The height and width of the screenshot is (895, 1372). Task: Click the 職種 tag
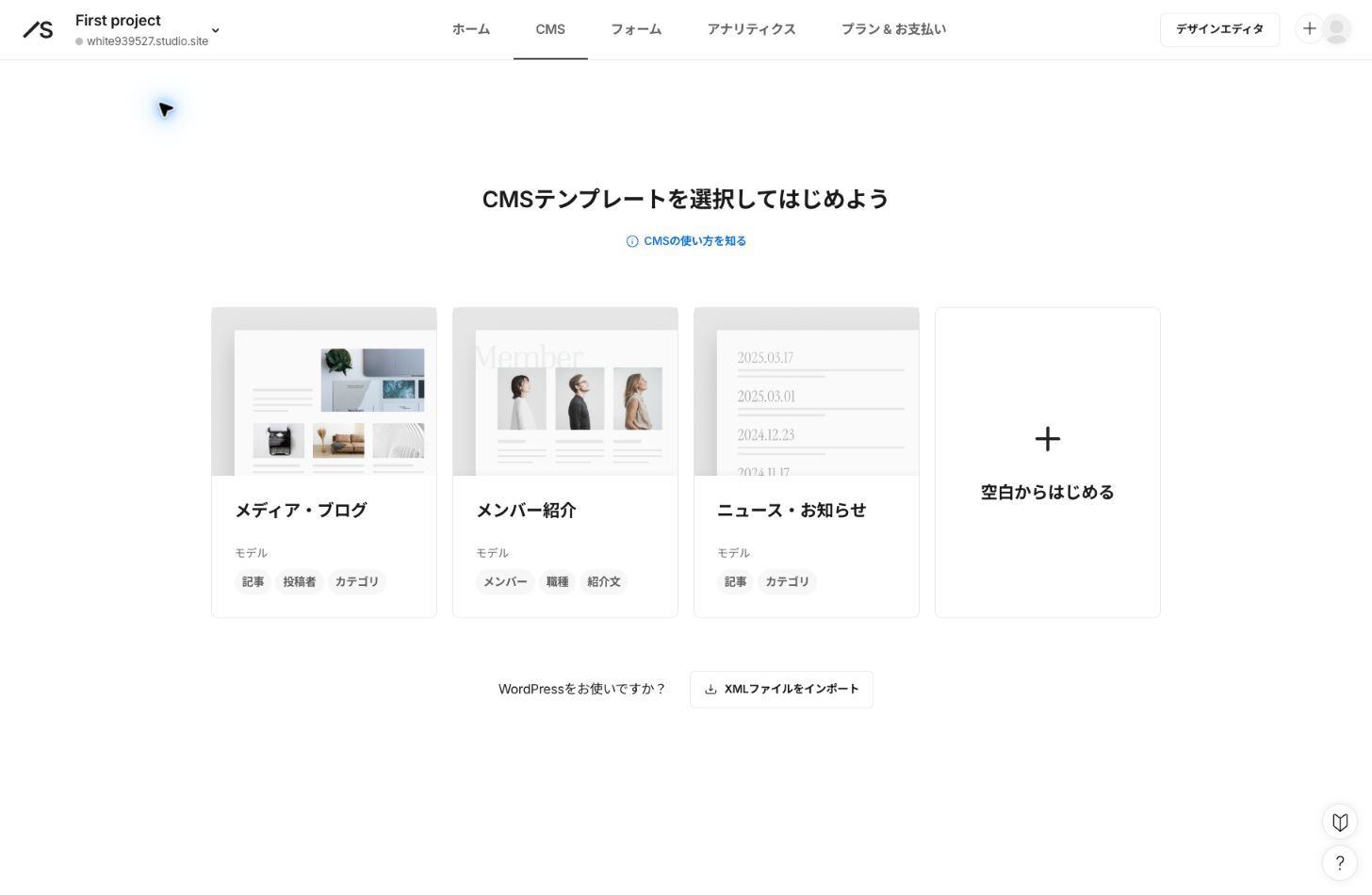(558, 582)
